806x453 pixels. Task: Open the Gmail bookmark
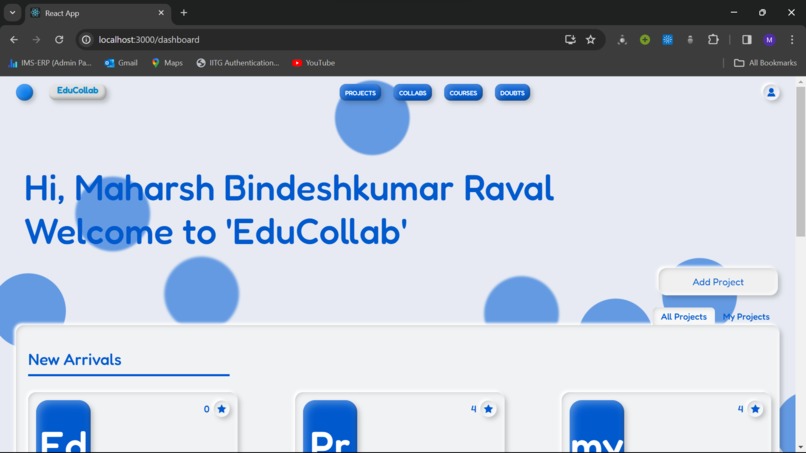121,63
